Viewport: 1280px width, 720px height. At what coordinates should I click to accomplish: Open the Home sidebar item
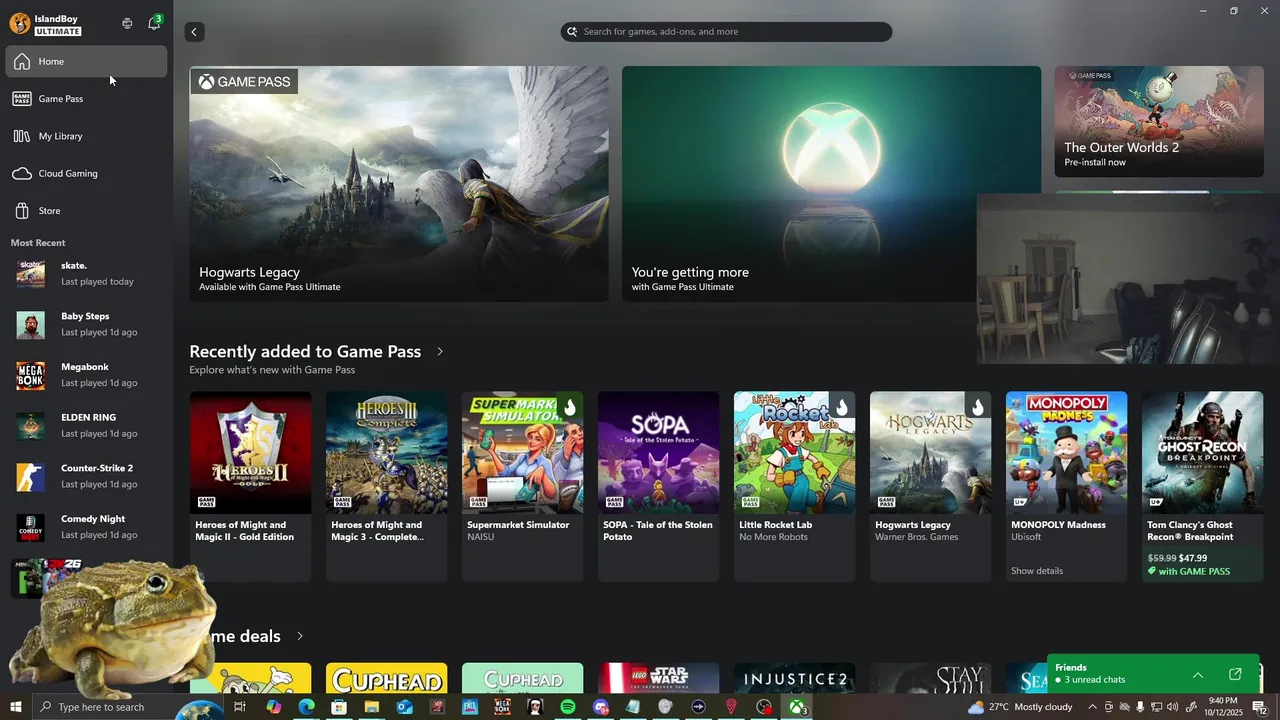[86, 62]
